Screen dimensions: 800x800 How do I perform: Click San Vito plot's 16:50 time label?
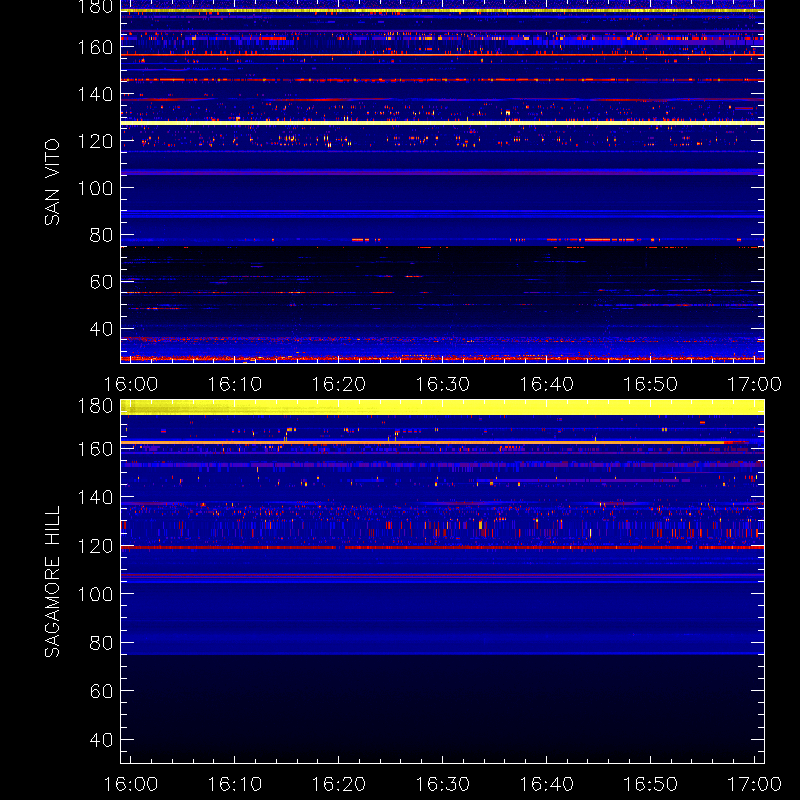pyautogui.click(x=651, y=384)
